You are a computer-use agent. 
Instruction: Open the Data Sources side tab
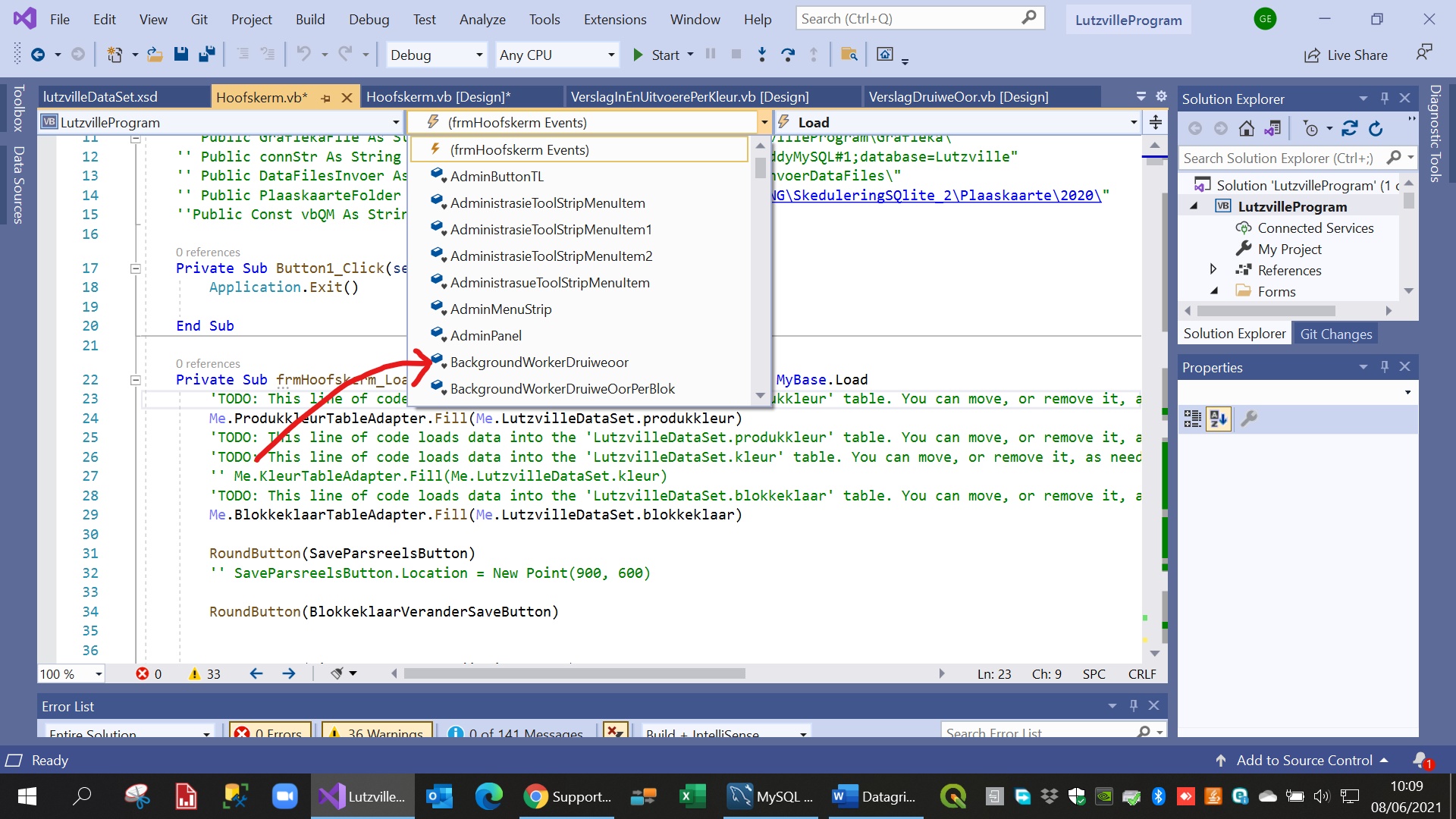(x=18, y=184)
